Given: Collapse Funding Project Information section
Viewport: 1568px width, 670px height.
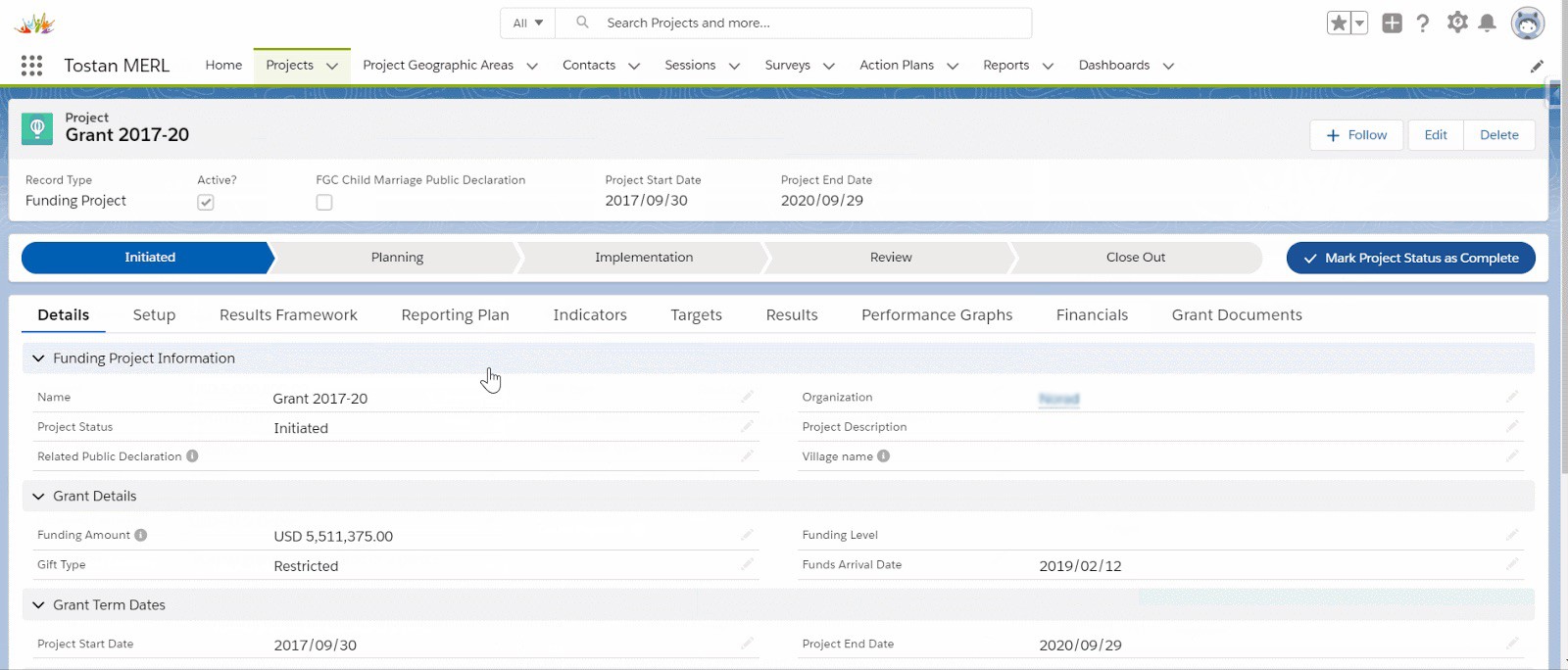Looking at the screenshot, I should pos(38,359).
